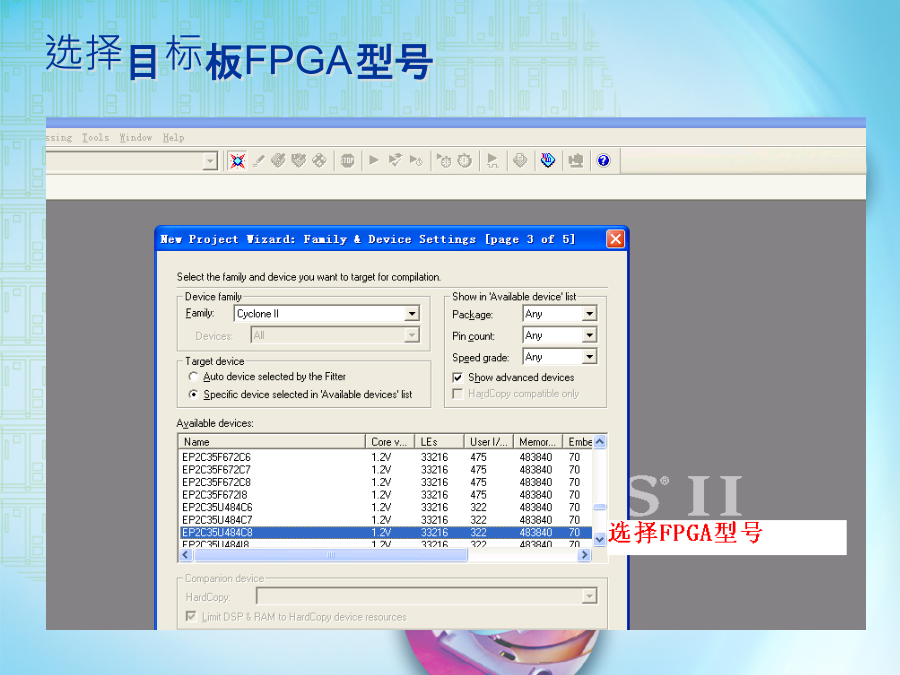Click the toolbar icon between pencil and STOP, middle one
This screenshot has height=675, width=900.
pos(298,161)
